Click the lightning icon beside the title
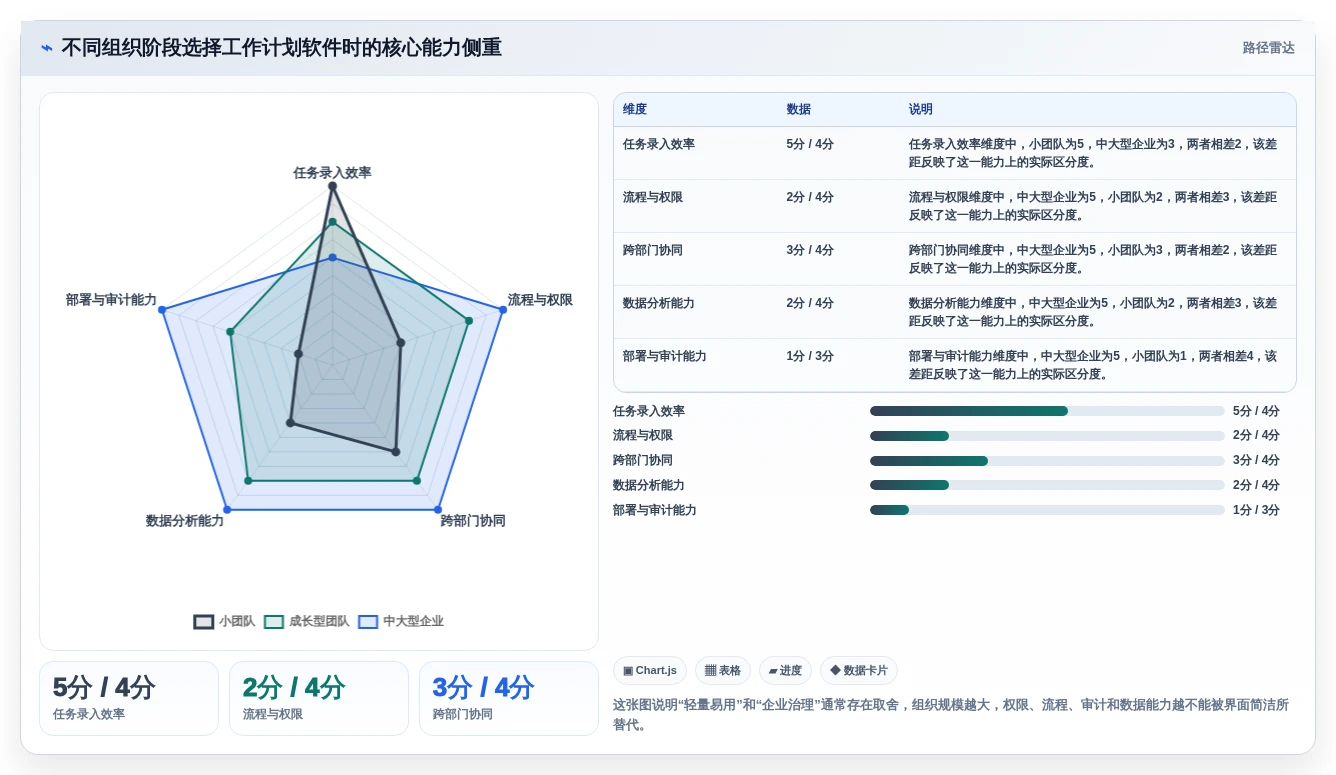Viewport: 1336px width, 775px height. (47, 48)
